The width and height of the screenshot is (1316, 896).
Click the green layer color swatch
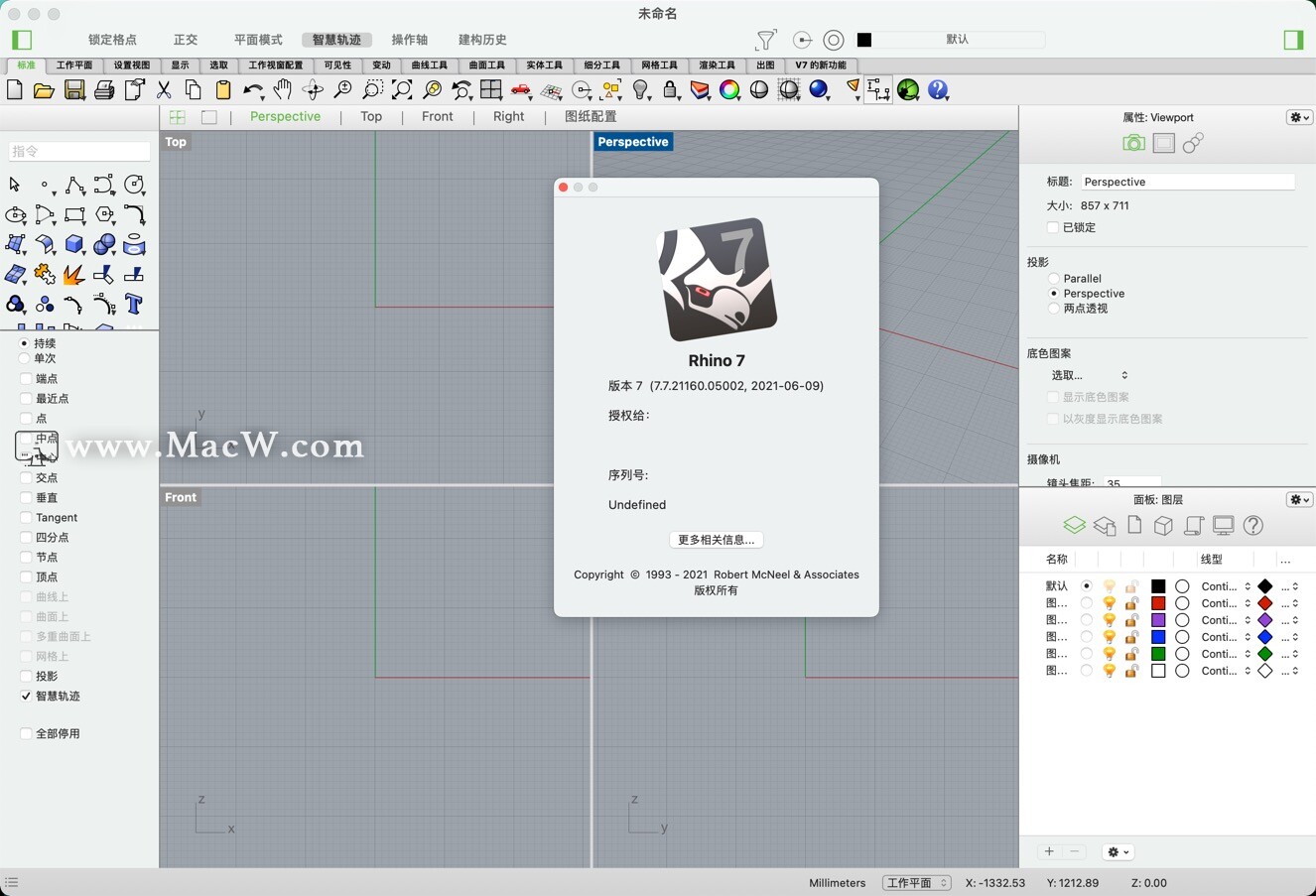(x=1158, y=654)
